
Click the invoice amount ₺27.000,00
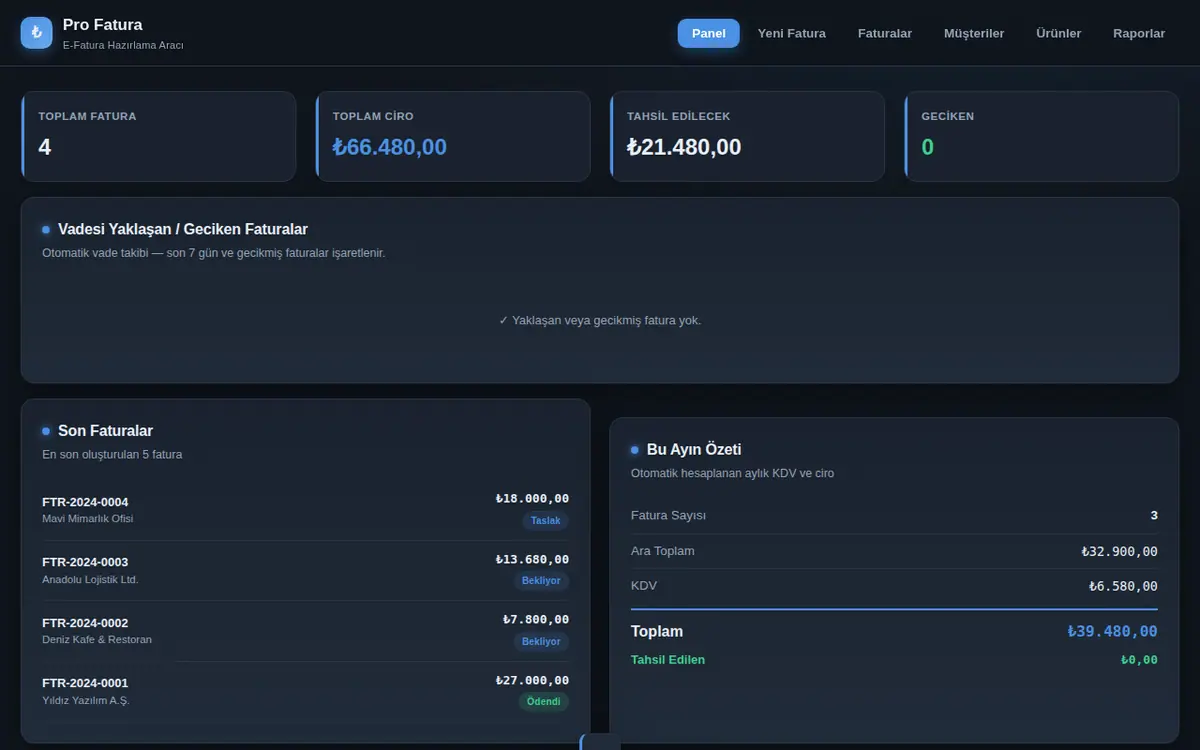532,680
